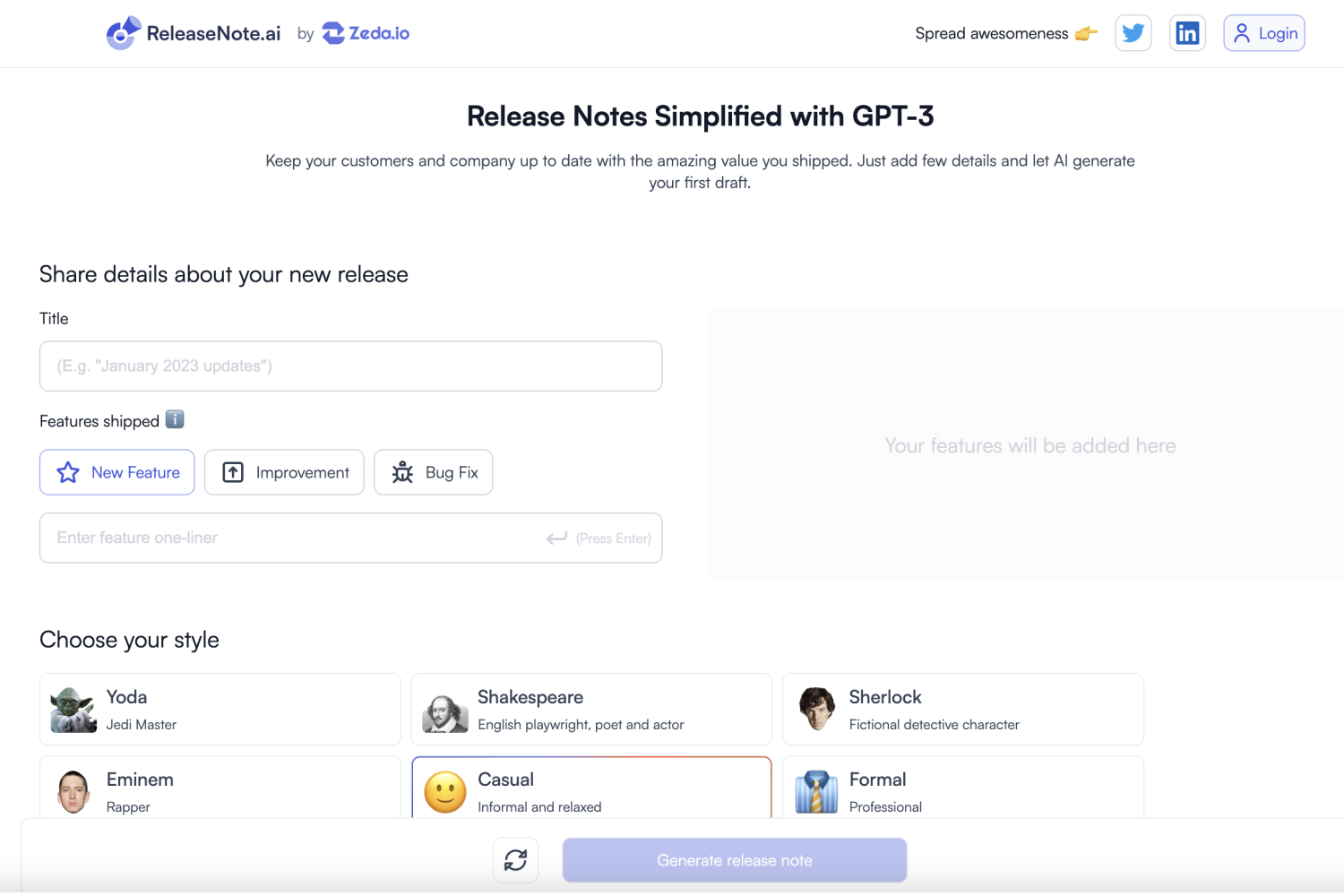Click the feature one-liner input
This screenshot has width=1344, height=896.
[x=351, y=538]
